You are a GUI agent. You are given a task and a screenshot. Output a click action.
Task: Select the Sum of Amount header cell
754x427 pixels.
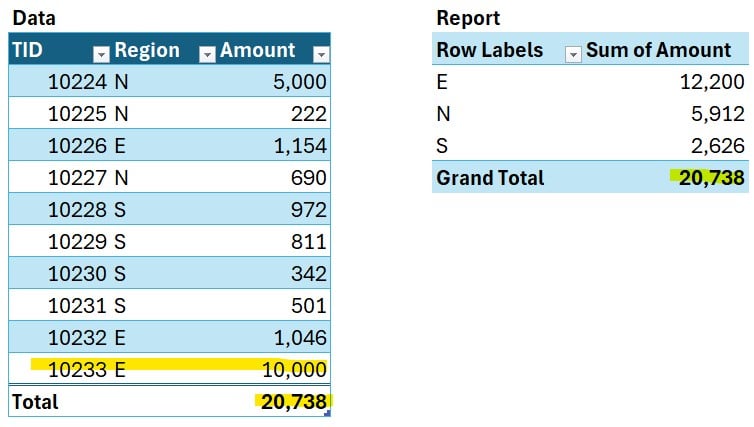click(658, 50)
